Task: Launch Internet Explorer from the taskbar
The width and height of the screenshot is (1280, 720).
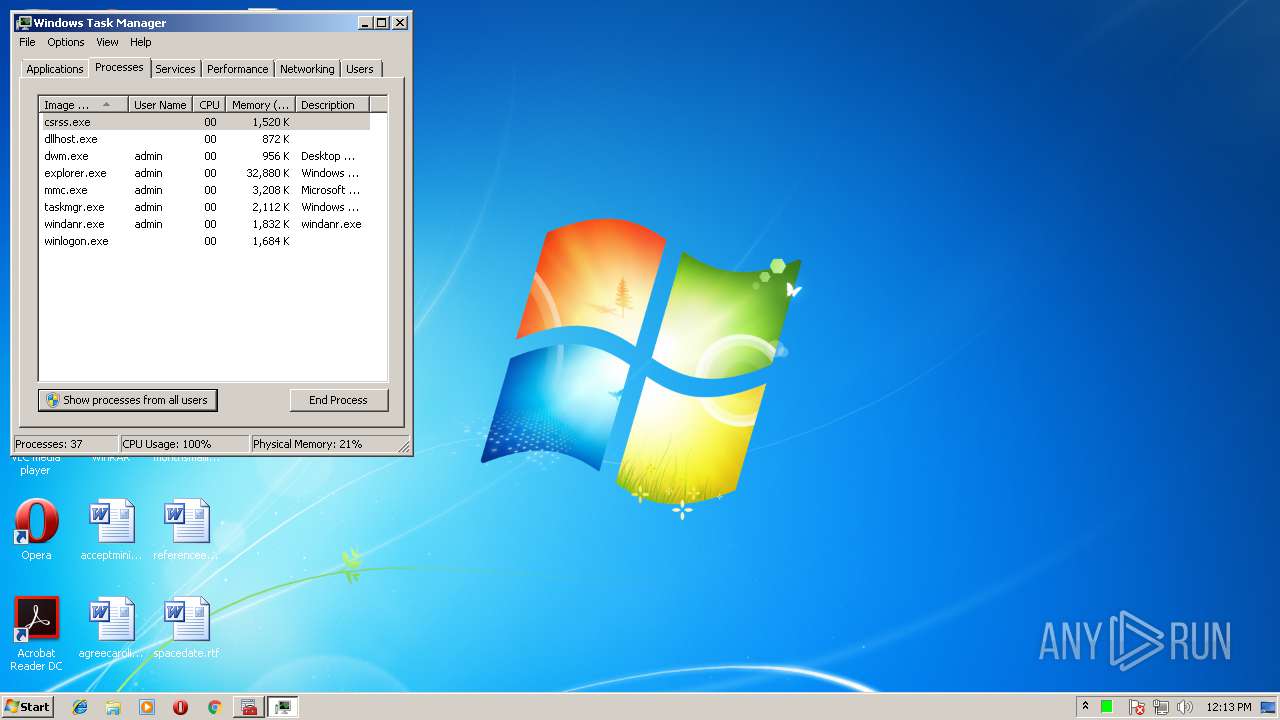Action: point(80,707)
